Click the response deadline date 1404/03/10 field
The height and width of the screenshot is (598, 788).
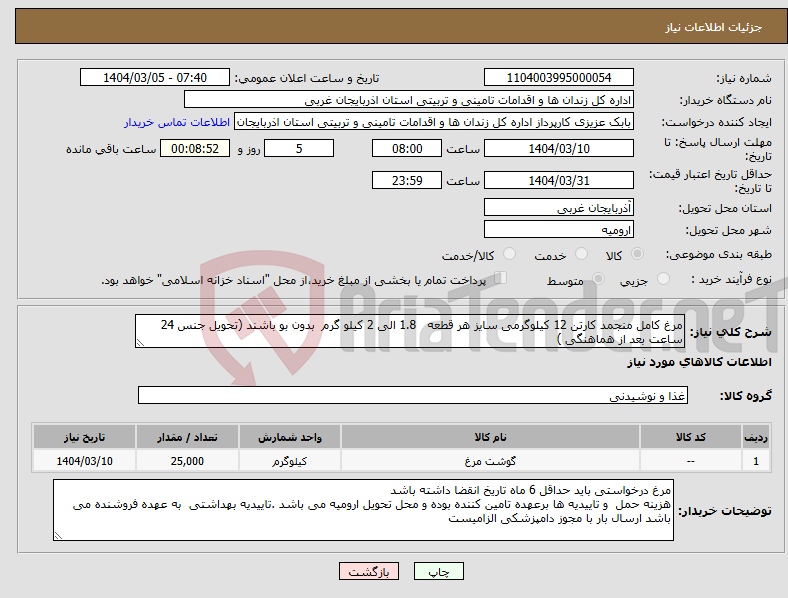point(558,148)
